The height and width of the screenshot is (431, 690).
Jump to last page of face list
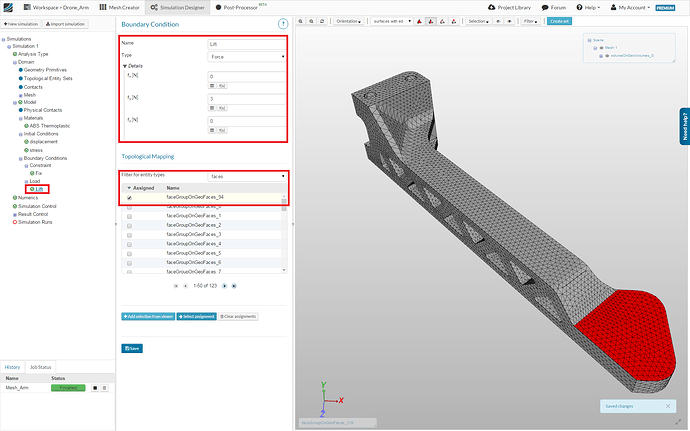coord(234,286)
